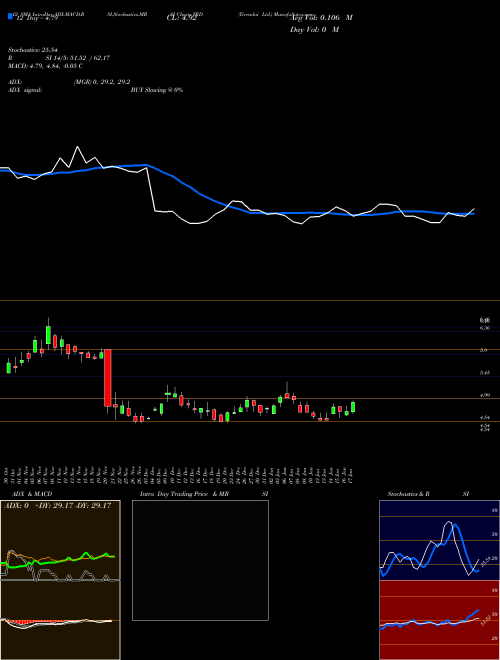Click the large red gap-down candlestick
Image resolution: width=500 pixels, height=660 pixels.
tap(108, 378)
